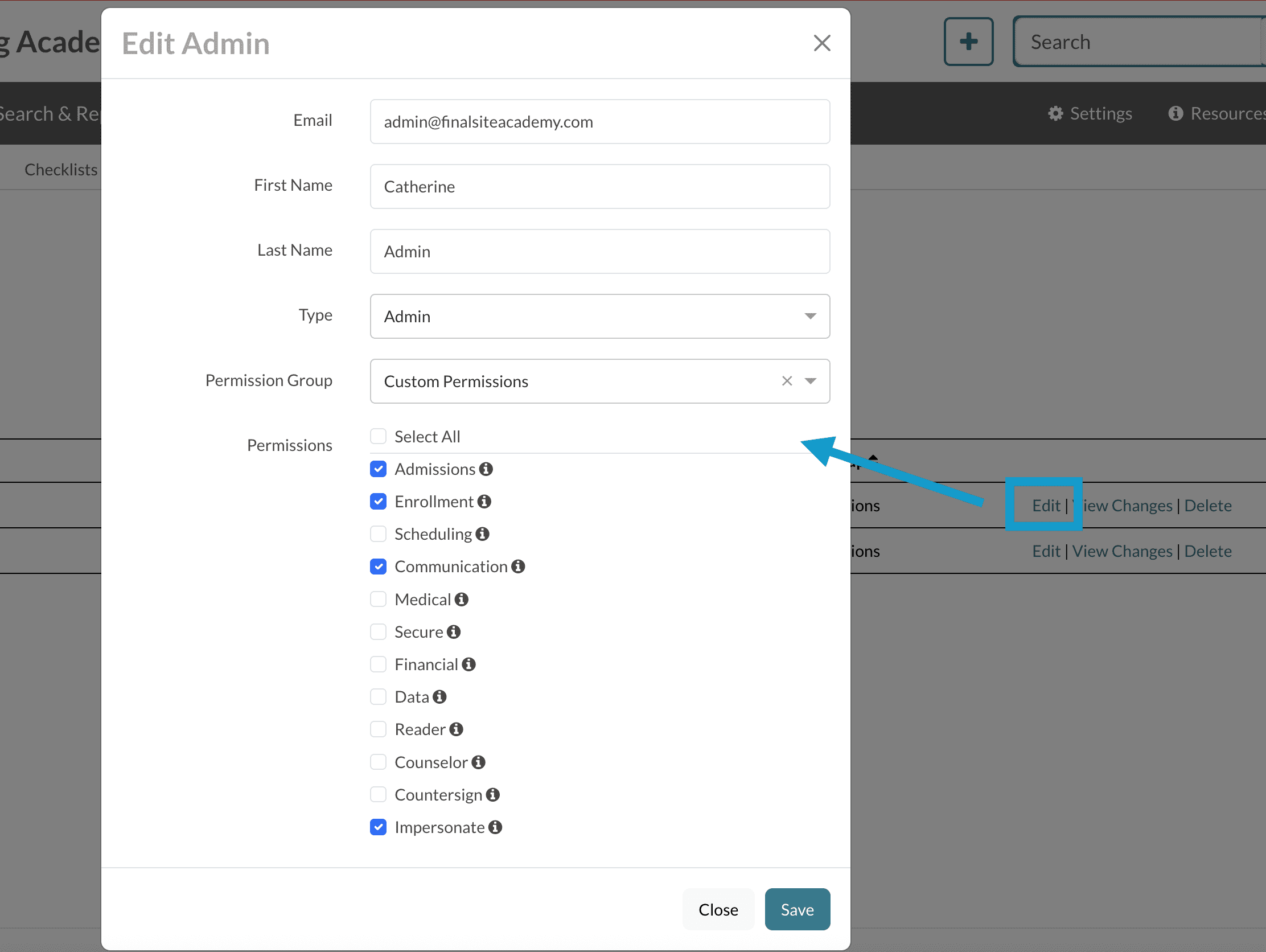Image resolution: width=1266 pixels, height=952 pixels.
Task: Click the info icon beside Enrollment
Action: point(484,502)
